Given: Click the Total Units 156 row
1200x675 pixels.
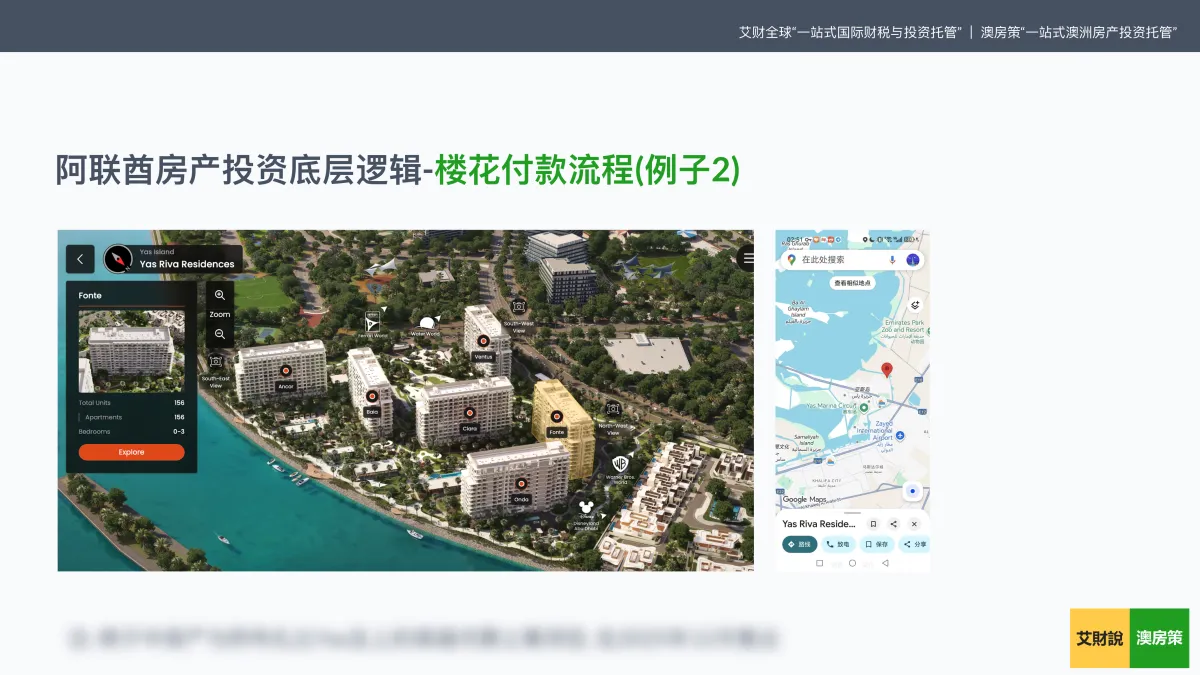Looking at the screenshot, I should (x=132, y=403).
